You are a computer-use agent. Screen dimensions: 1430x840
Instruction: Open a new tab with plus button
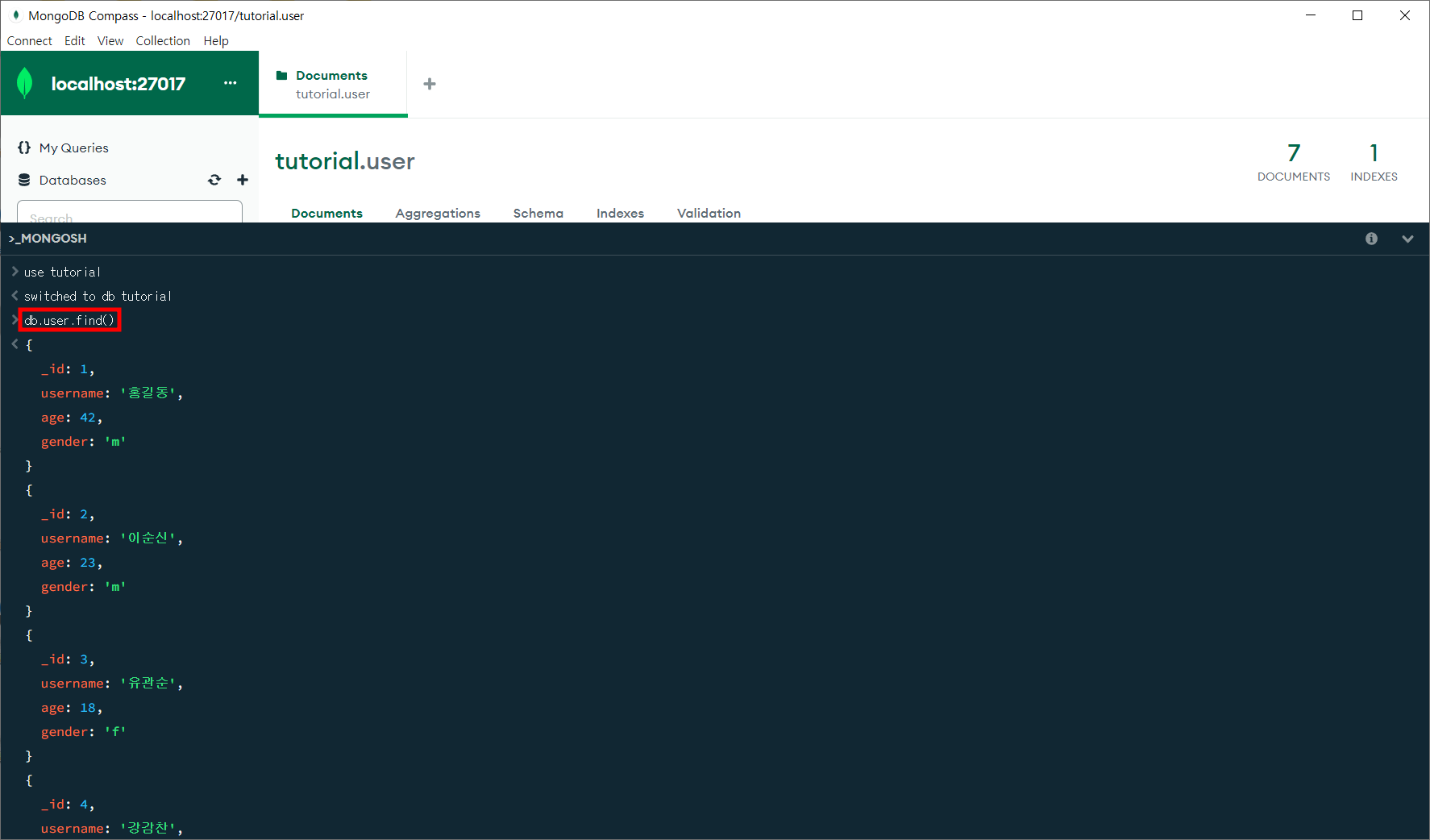click(430, 84)
